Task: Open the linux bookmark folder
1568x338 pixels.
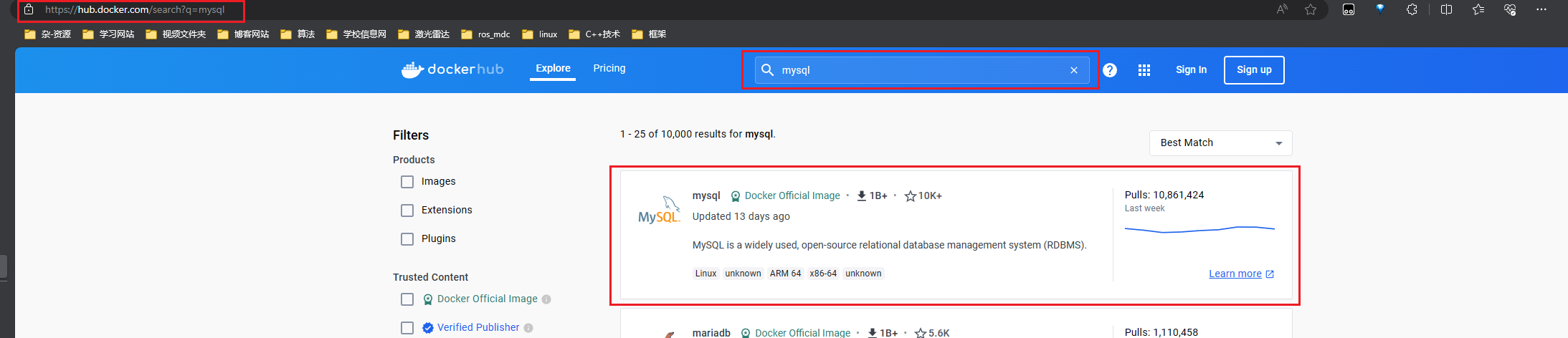Action: pyautogui.click(x=540, y=34)
